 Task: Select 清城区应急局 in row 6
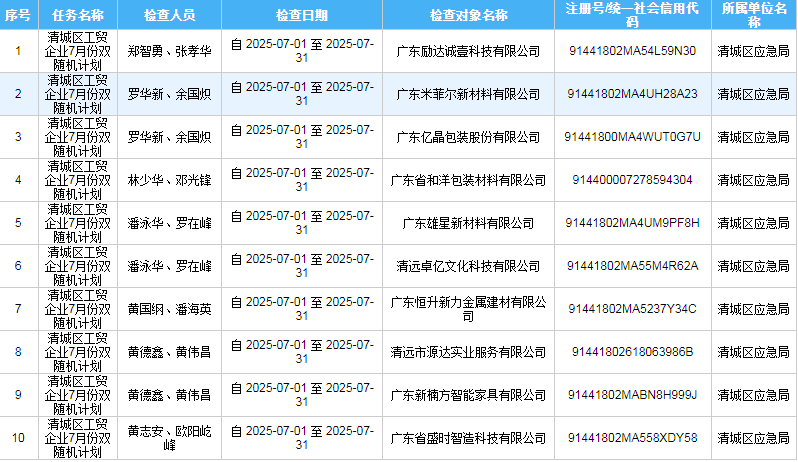(x=754, y=266)
